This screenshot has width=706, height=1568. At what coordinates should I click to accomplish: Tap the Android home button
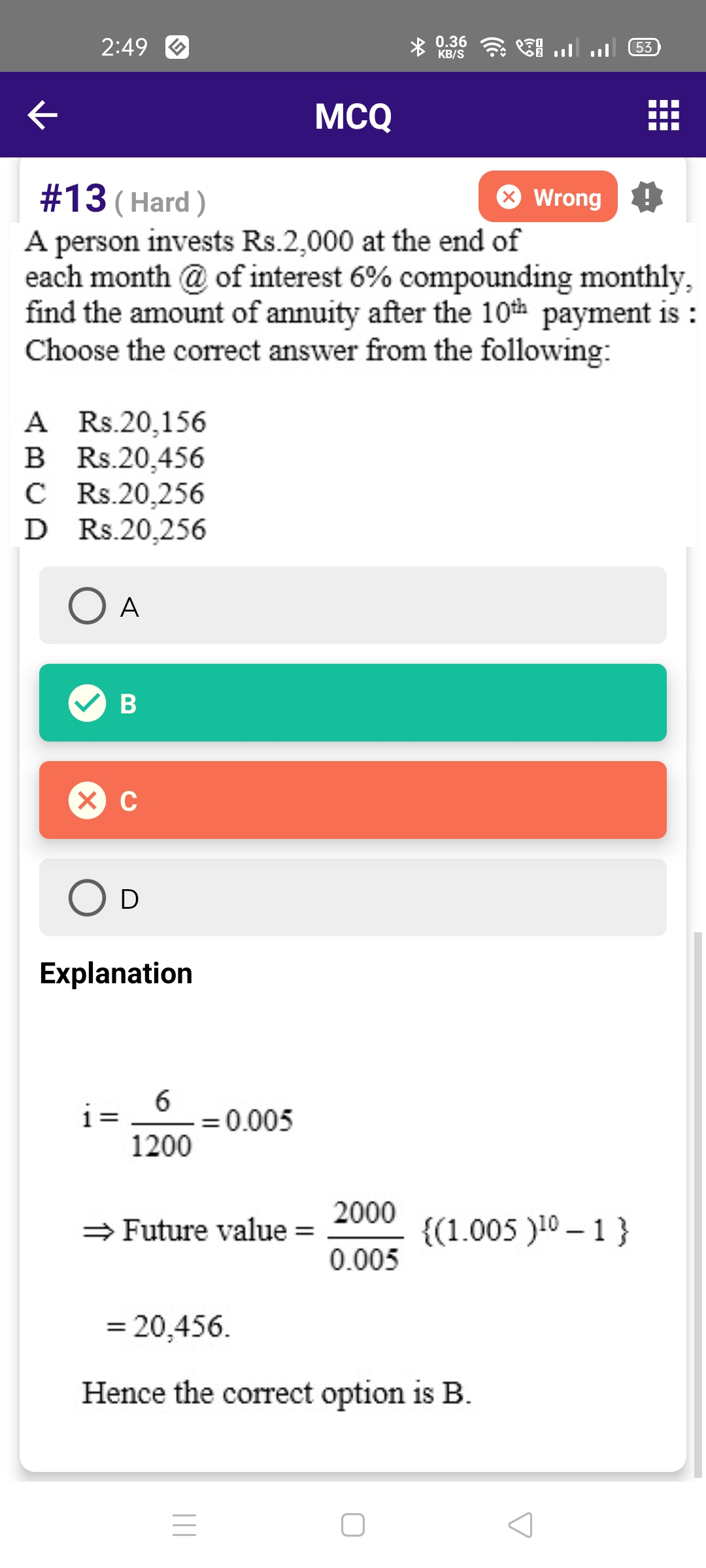(353, 1525)
